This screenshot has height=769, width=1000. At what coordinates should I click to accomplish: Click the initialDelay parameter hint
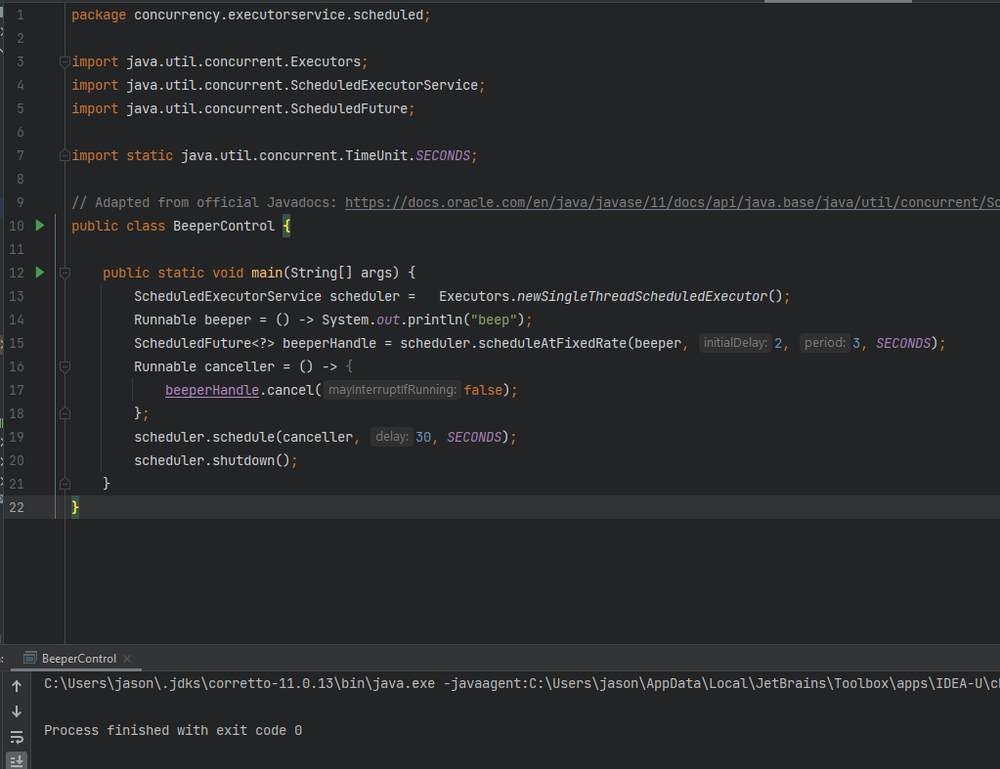(x=735, y=343)
